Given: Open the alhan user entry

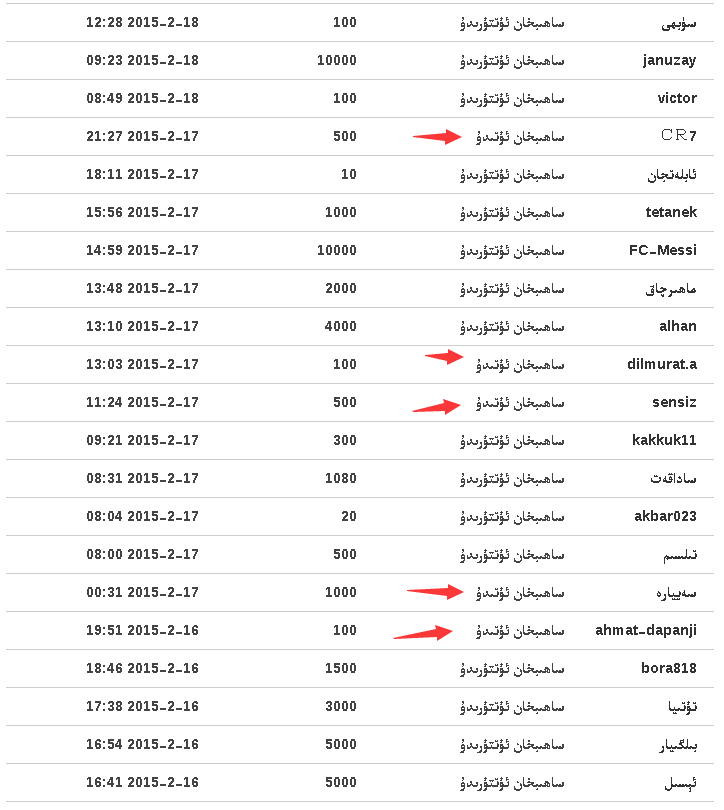Looking at the screenshot, I should 678,326.
